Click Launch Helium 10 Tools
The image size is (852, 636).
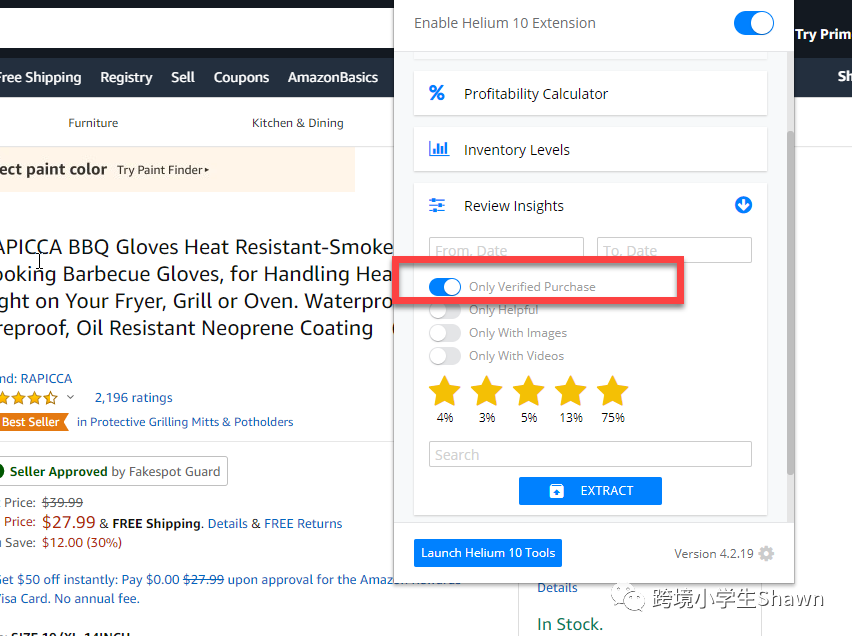click(x=487, y=552)
